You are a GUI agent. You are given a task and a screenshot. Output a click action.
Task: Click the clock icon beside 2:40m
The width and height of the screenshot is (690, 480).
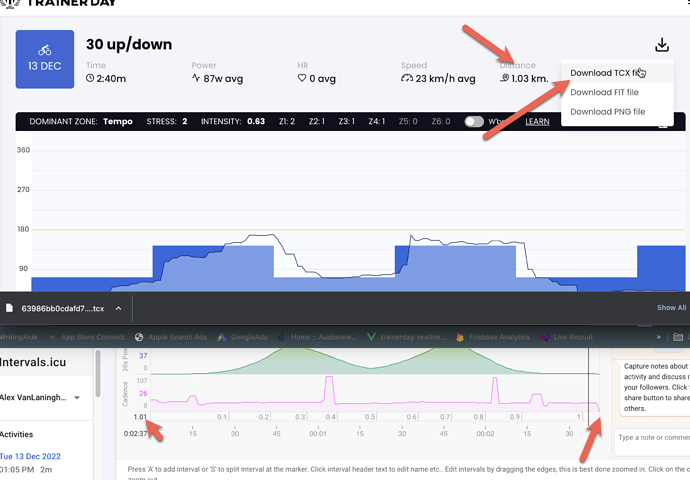90,78
